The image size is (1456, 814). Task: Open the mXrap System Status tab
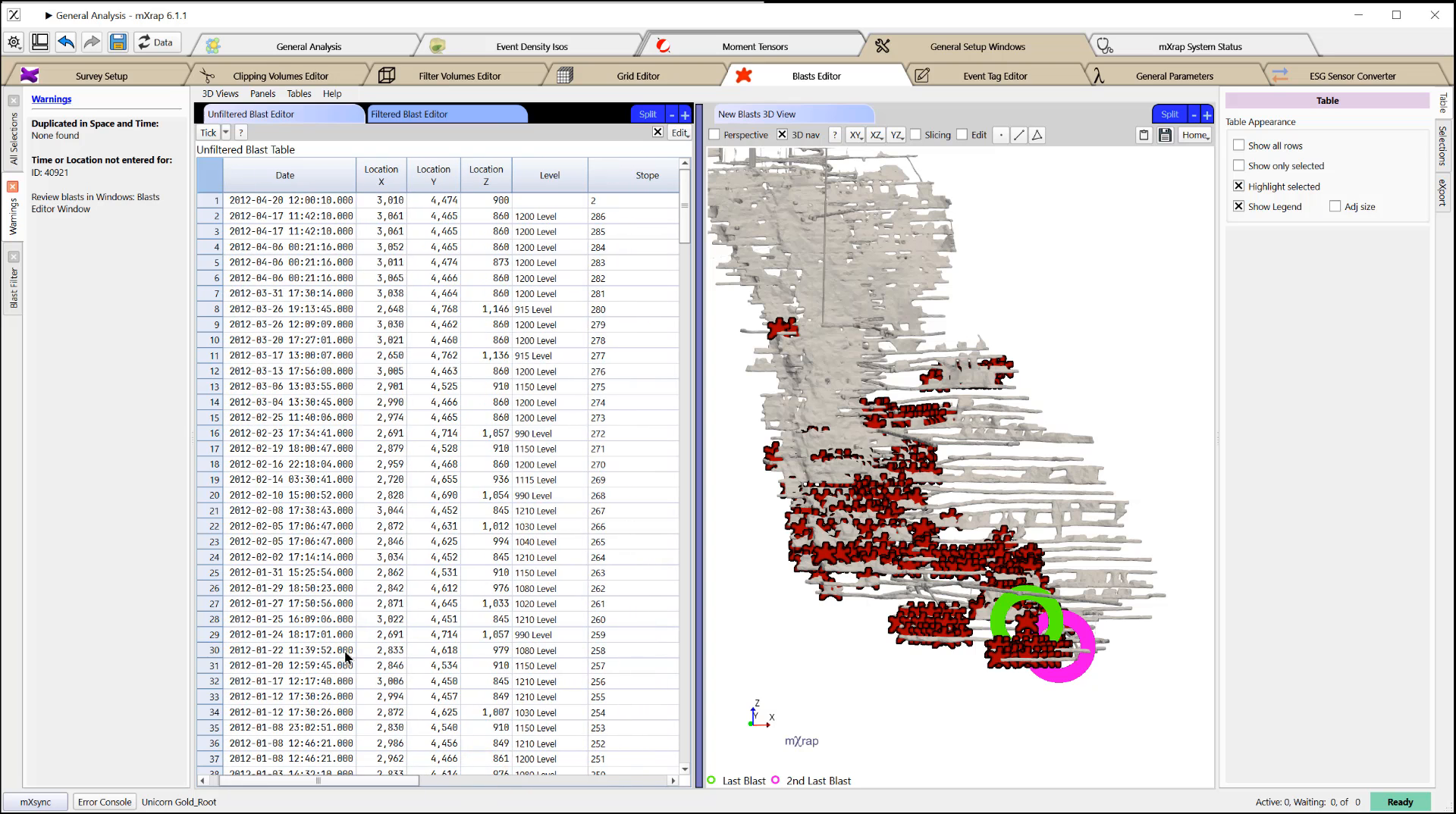coord(1200,46)
